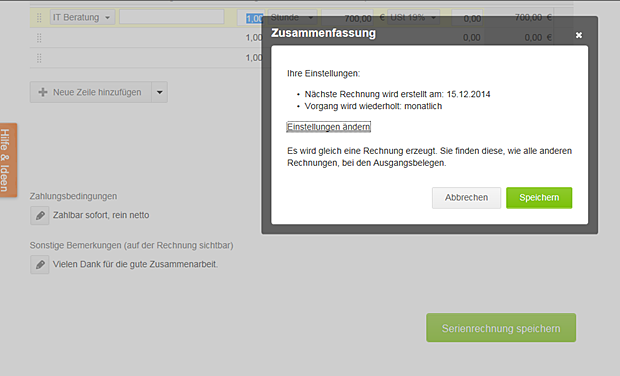Image resolution: width=620 pixels, height=376 pixels.
Task: Click the description field beside IT Beratung
Action: [172, 17]
